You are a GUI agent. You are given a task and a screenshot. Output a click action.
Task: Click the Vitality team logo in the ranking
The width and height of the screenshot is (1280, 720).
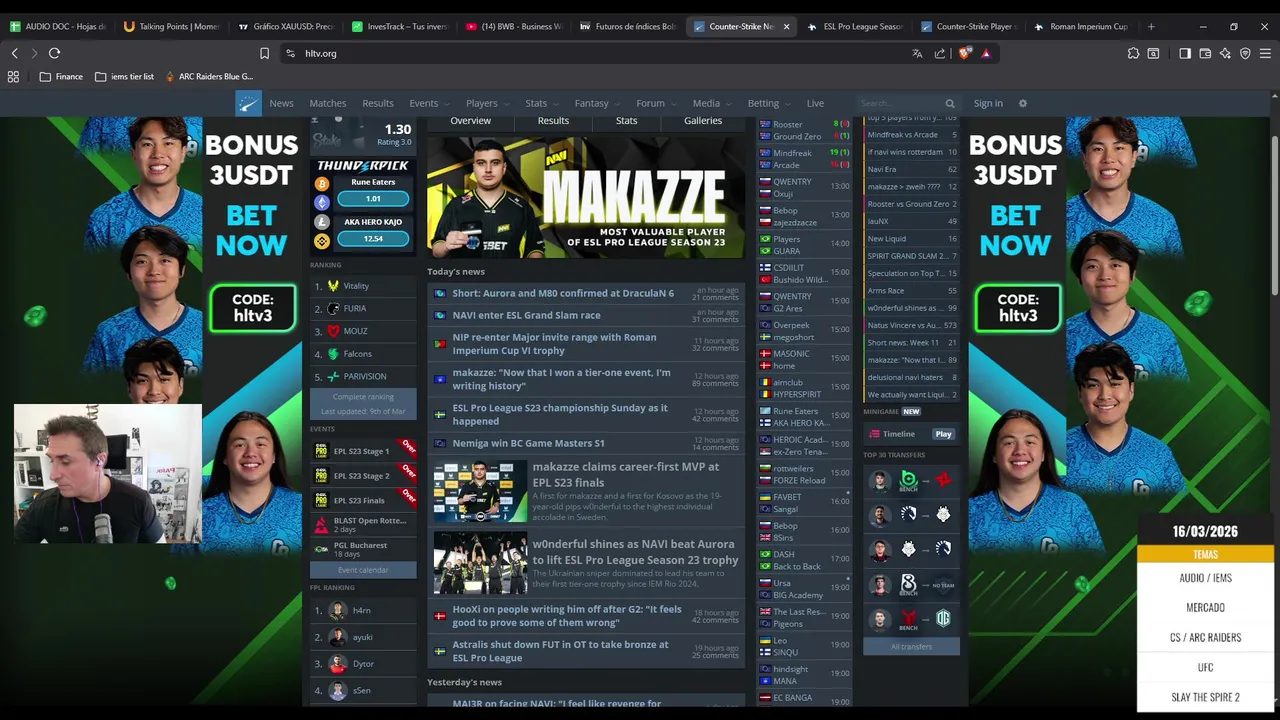(333, 286)
